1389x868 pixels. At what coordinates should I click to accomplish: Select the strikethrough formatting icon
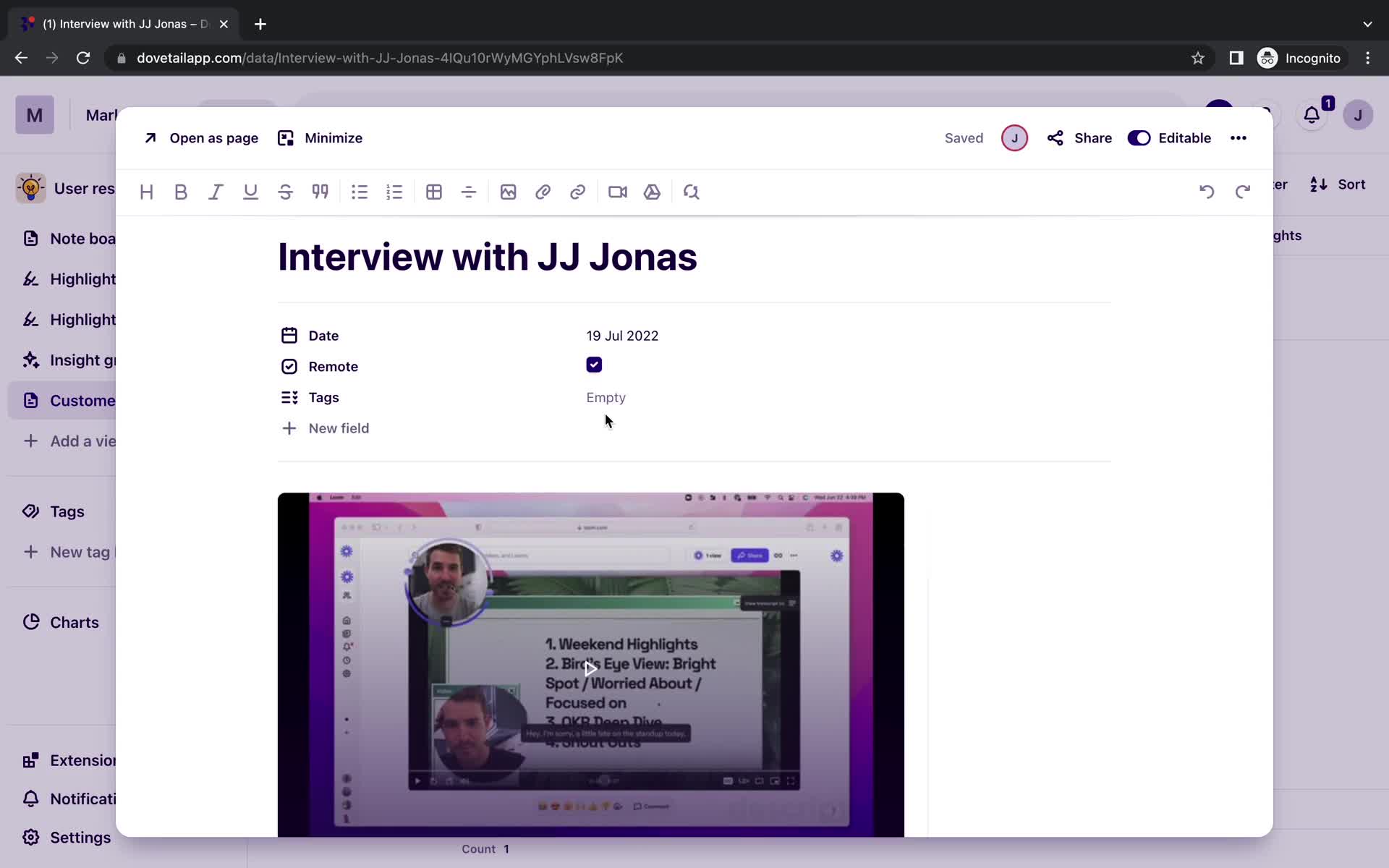(x=285, y=192)
